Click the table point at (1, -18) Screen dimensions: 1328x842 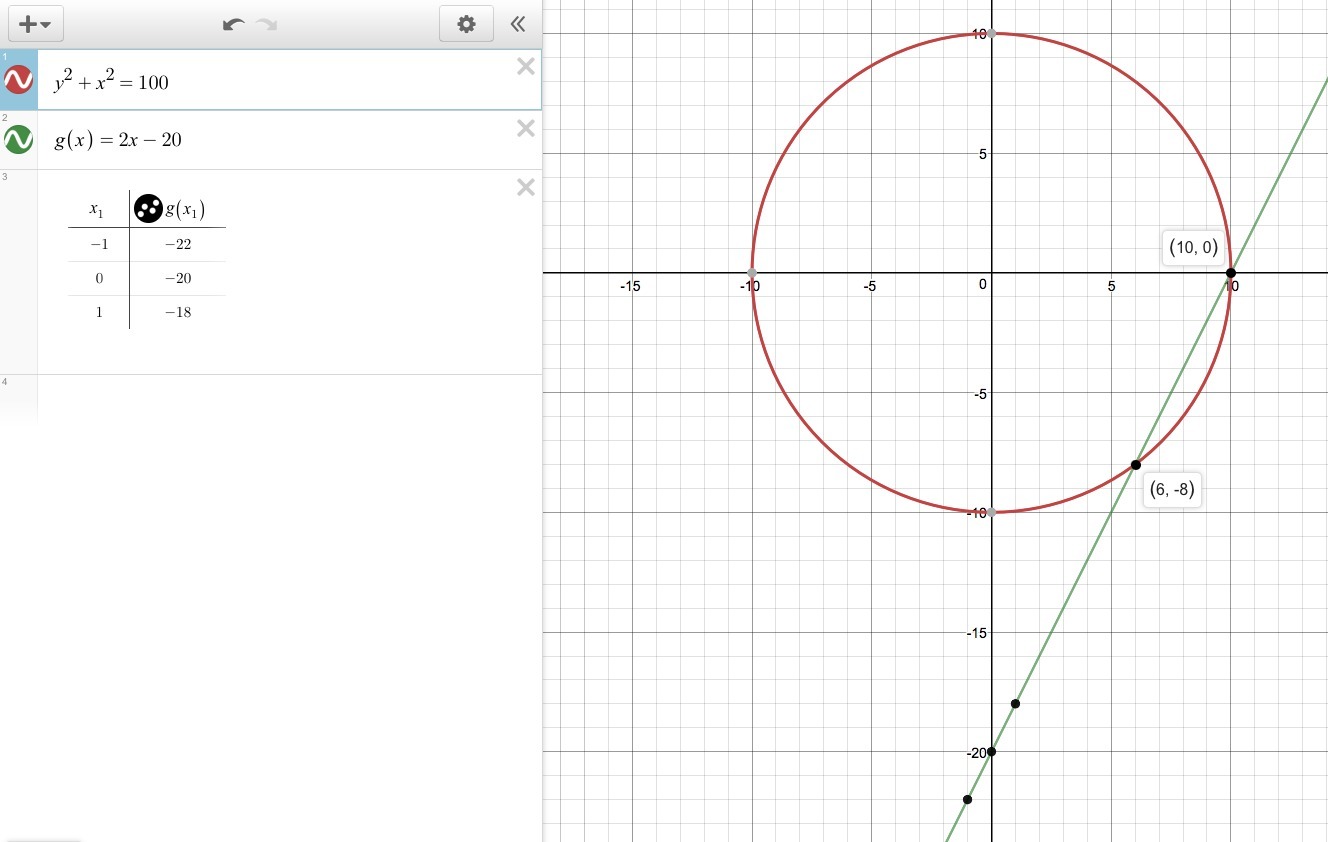pos(1016,704)
